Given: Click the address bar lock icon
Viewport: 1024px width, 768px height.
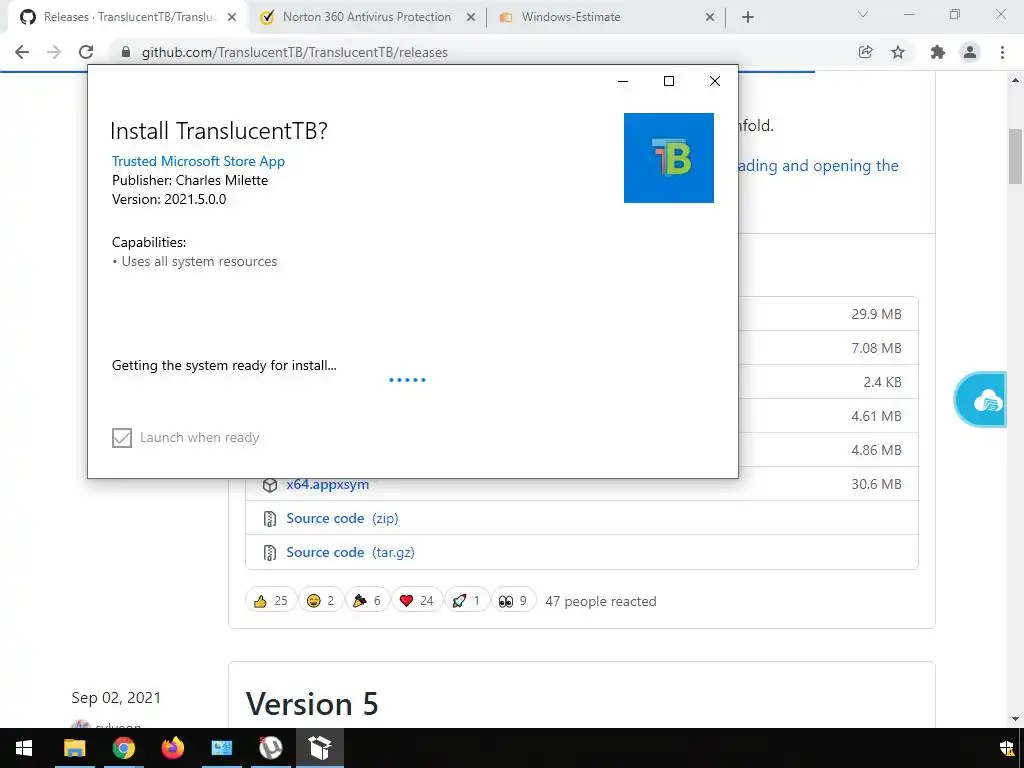Looking at the screenshot, I should (x=126, y=52).
